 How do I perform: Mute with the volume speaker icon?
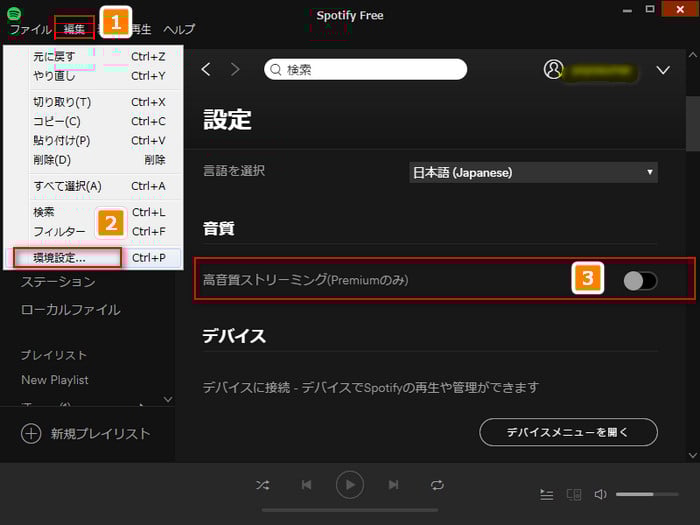click(x=600, y=494)
